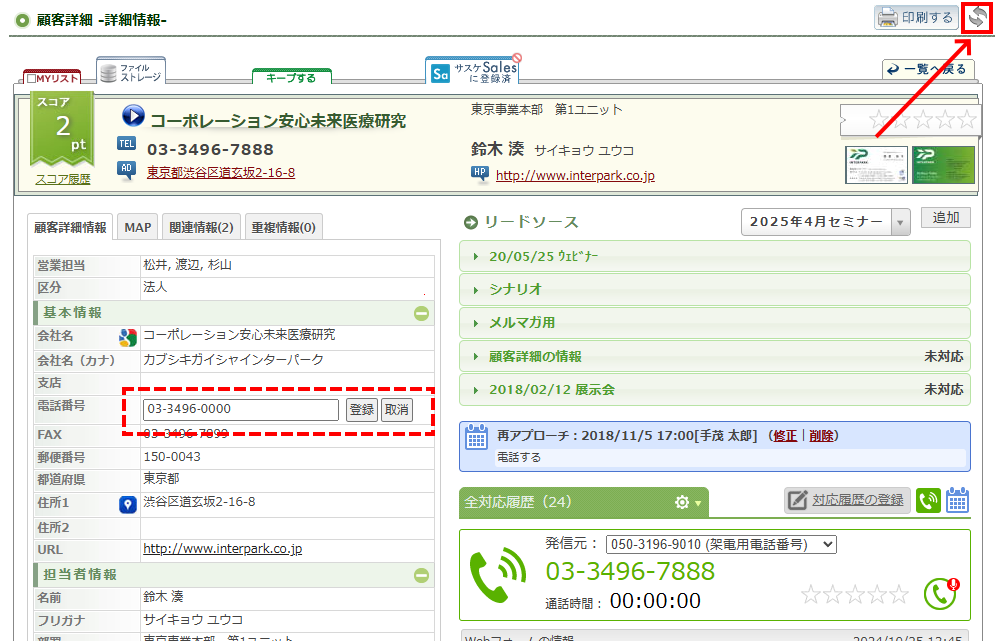Screen dimensions: 995x641
Task: Click the Google search icon beside 会社名
Action: tap(128, 337)
